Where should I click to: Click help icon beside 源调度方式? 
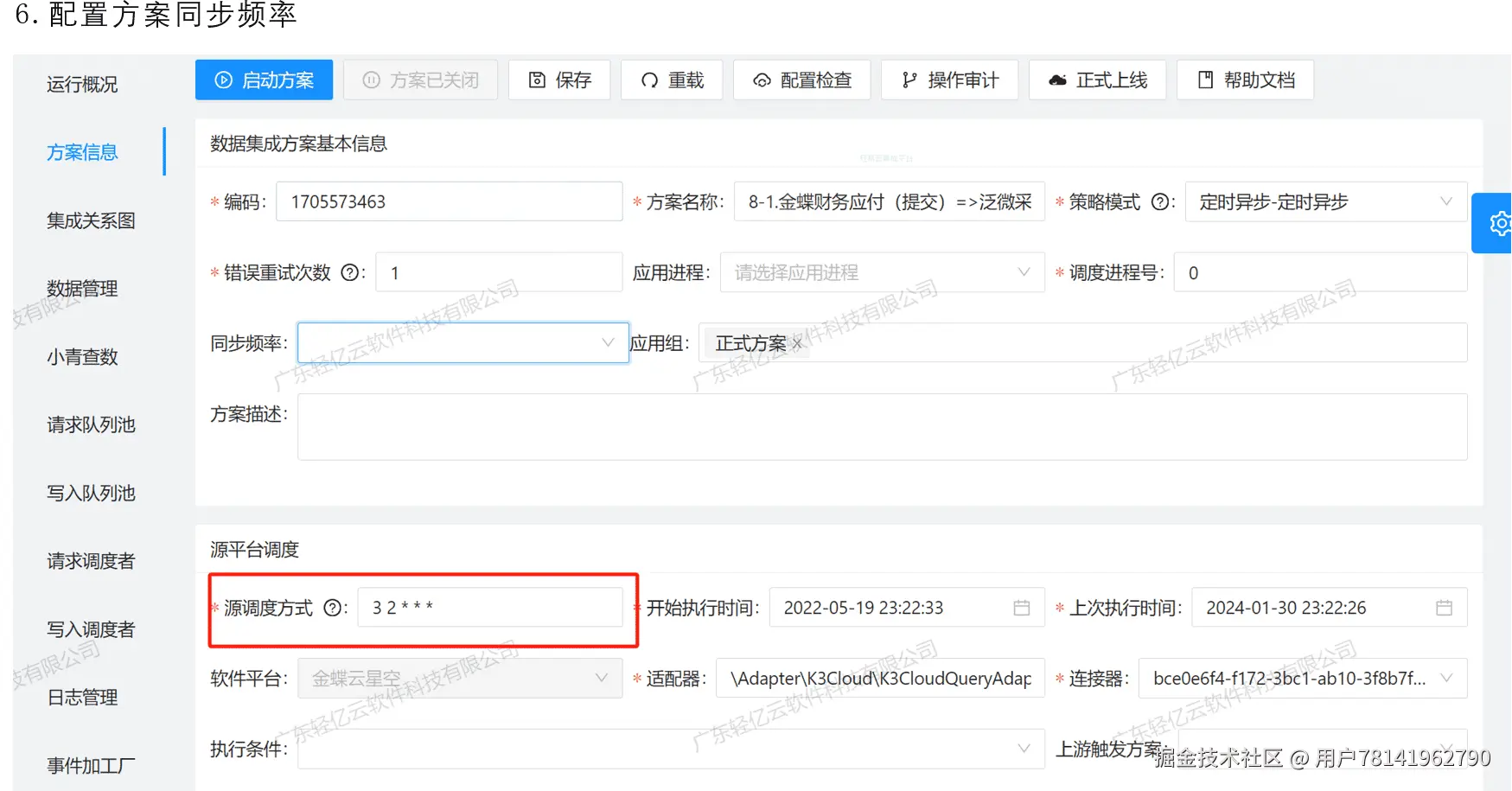coord(333,608)
